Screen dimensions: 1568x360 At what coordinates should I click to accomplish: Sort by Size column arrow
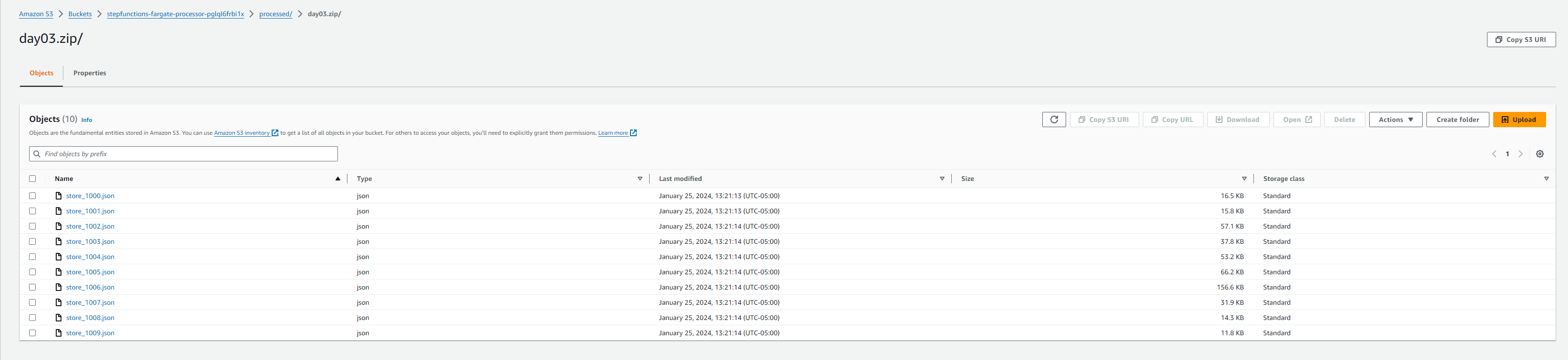point(1243,179)
